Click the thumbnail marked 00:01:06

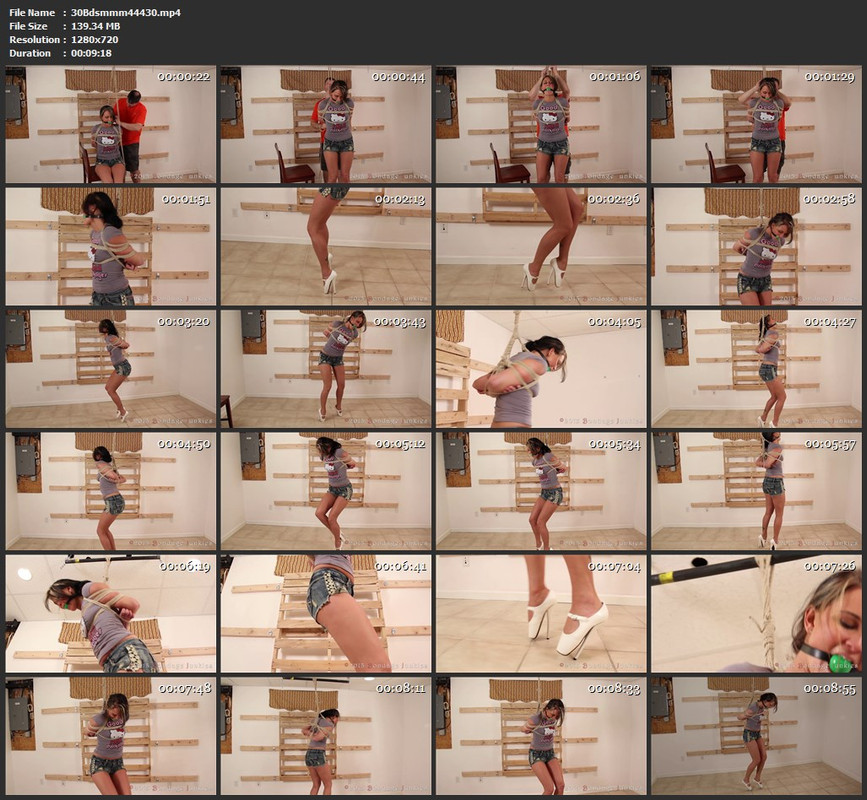coord(541,124)
